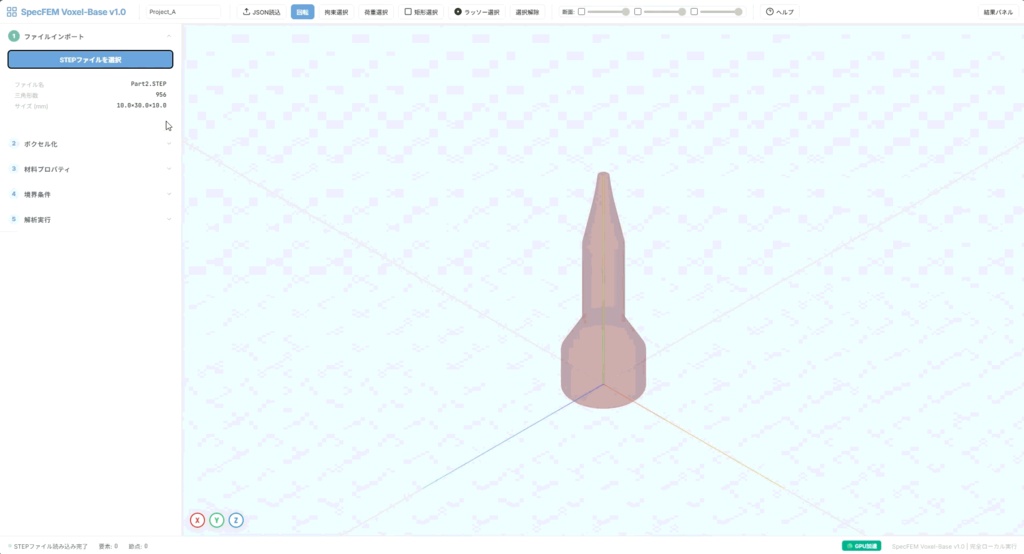Click the STEPファイル読み込み完了 status message
Screen dimensions: 1024x554
click(50, 546)
